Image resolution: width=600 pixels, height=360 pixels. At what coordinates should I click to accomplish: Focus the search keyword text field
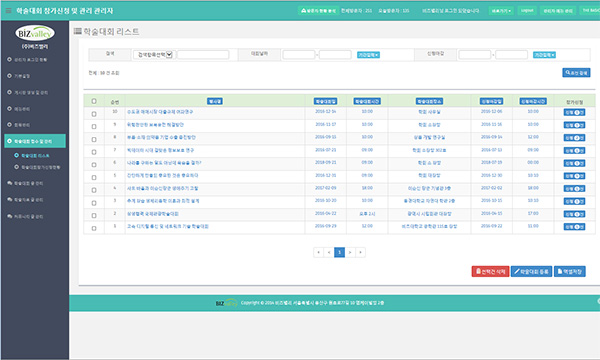203,55
